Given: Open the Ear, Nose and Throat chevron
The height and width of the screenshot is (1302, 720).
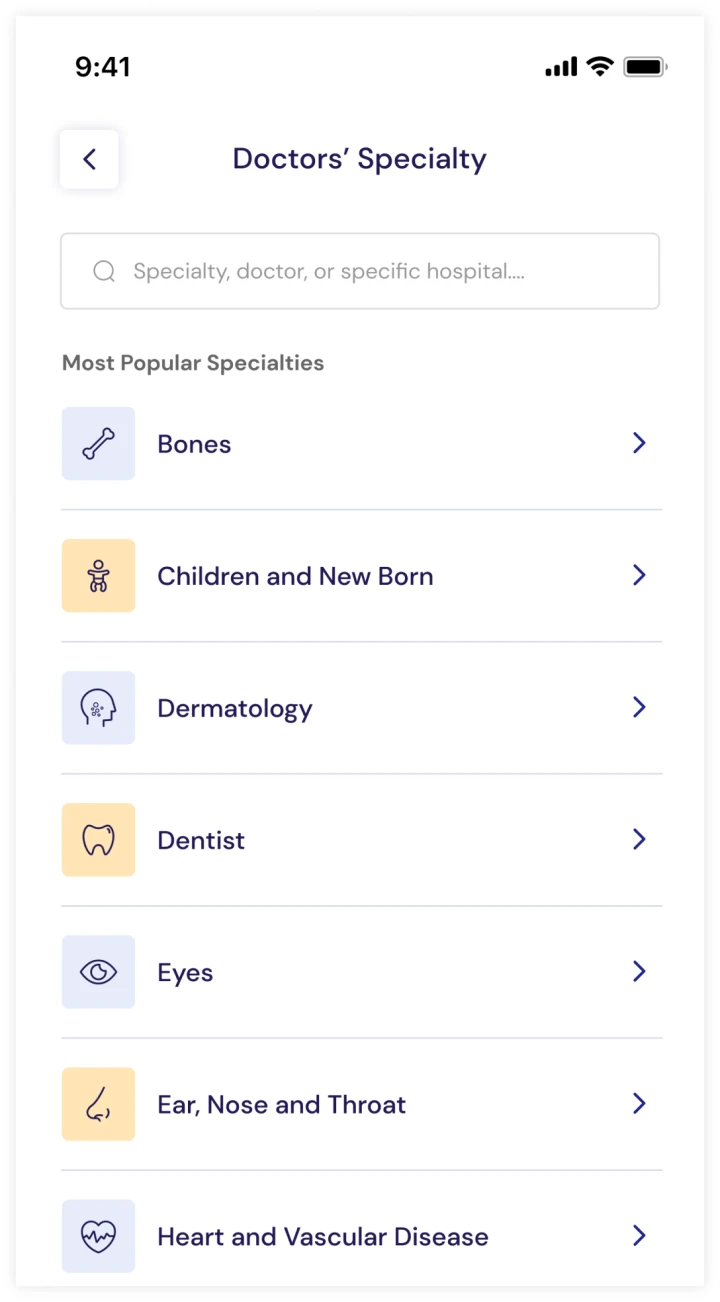Looking at the screenshot, I should [x=640, y=1103].
